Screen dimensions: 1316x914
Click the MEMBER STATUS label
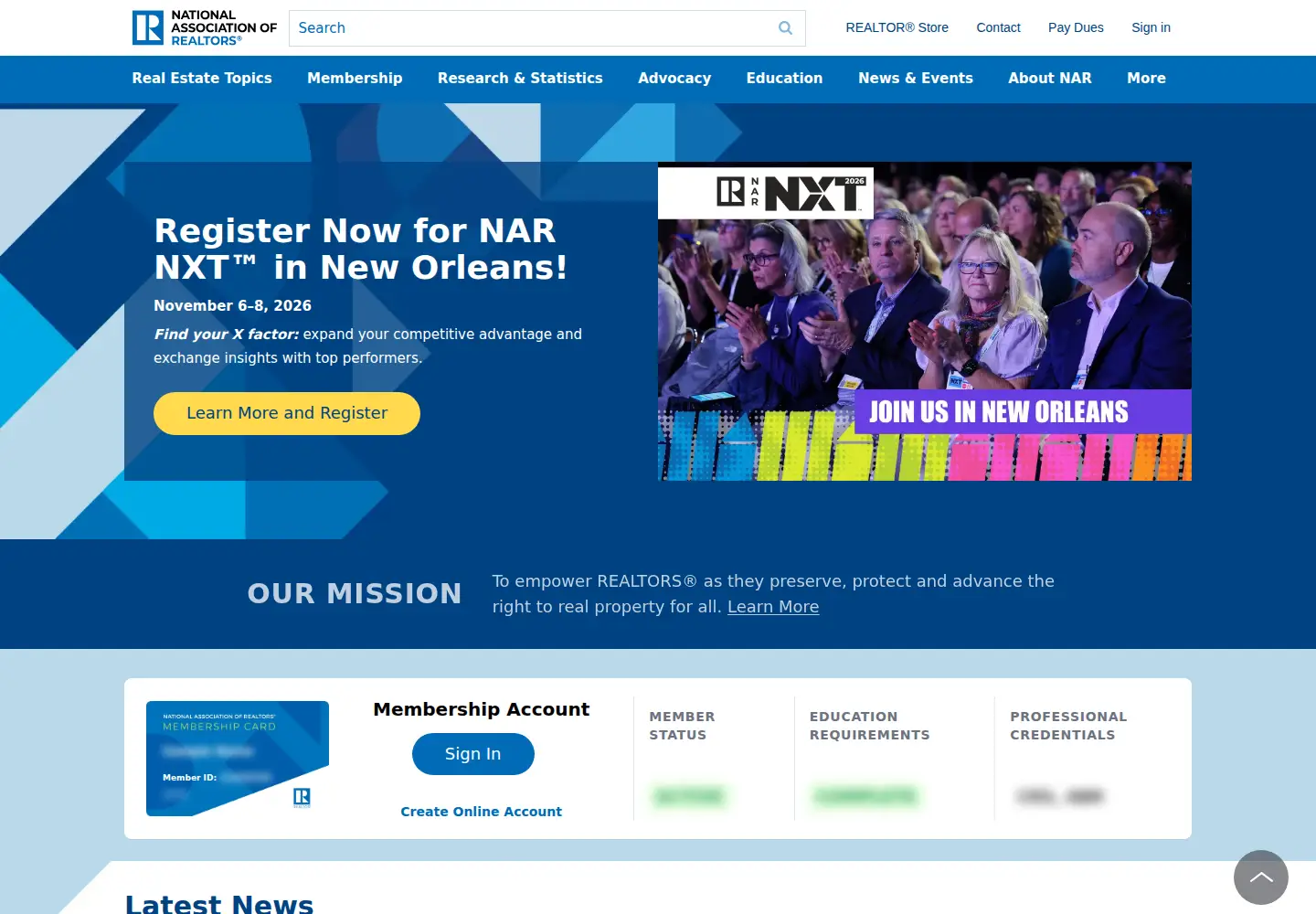coord(682,726)
